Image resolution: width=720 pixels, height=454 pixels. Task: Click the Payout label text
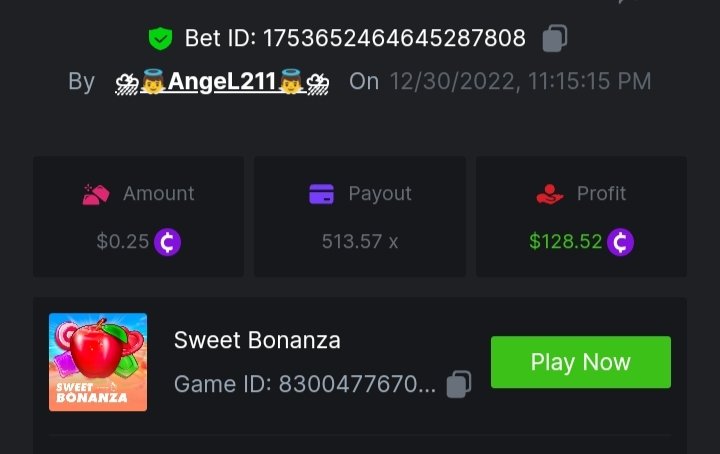[380, 194]
